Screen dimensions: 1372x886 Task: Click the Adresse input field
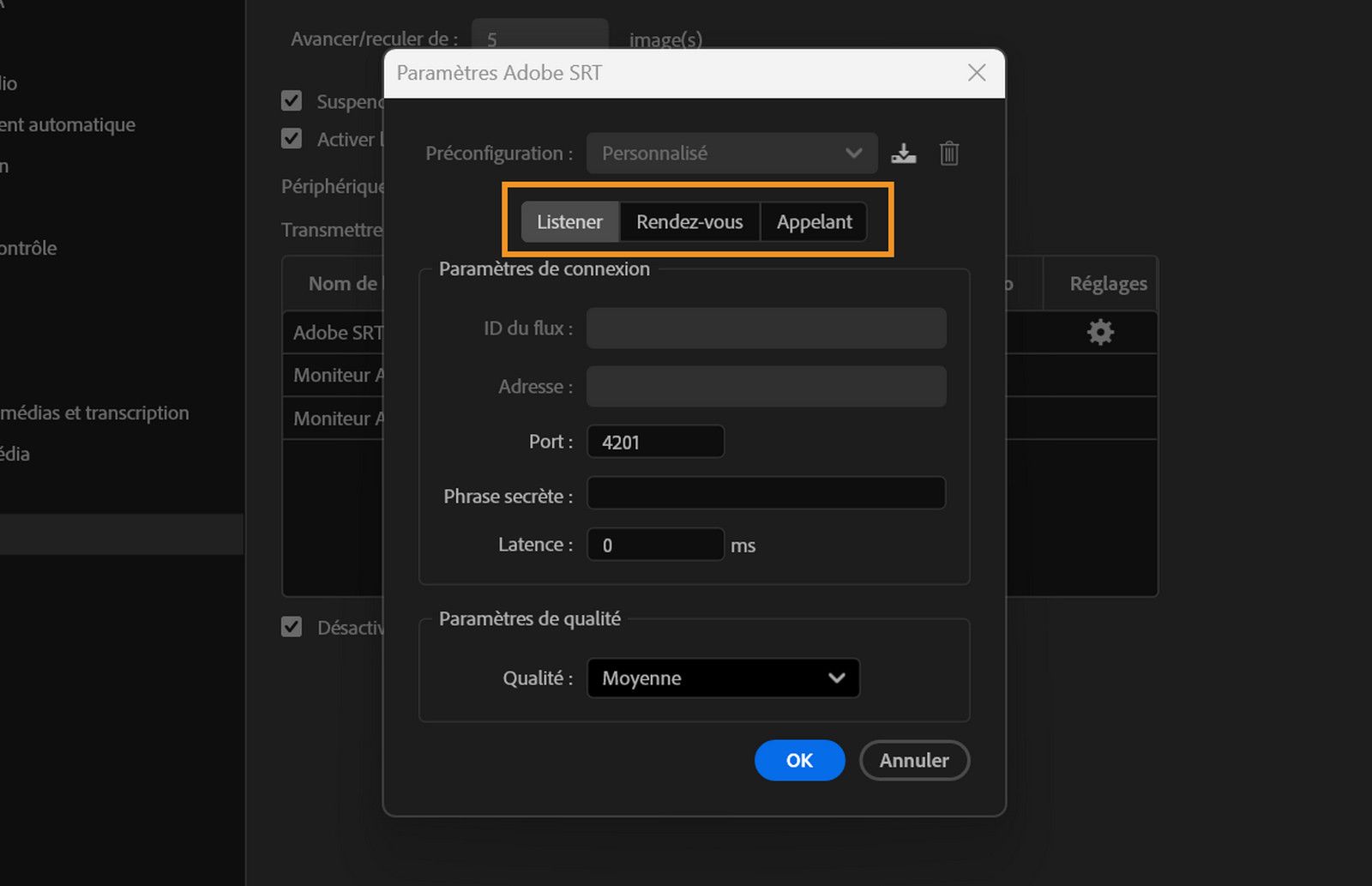point(766,387)
